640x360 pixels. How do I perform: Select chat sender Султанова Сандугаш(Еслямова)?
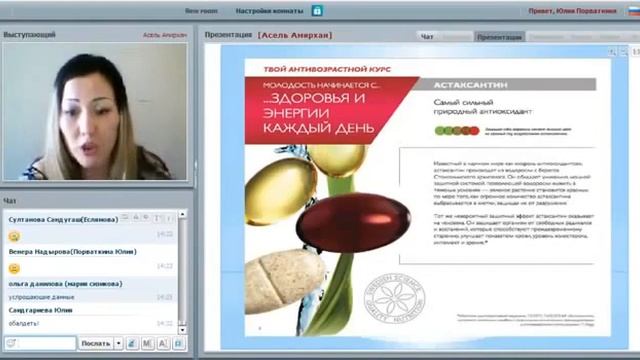click(63, 220)
